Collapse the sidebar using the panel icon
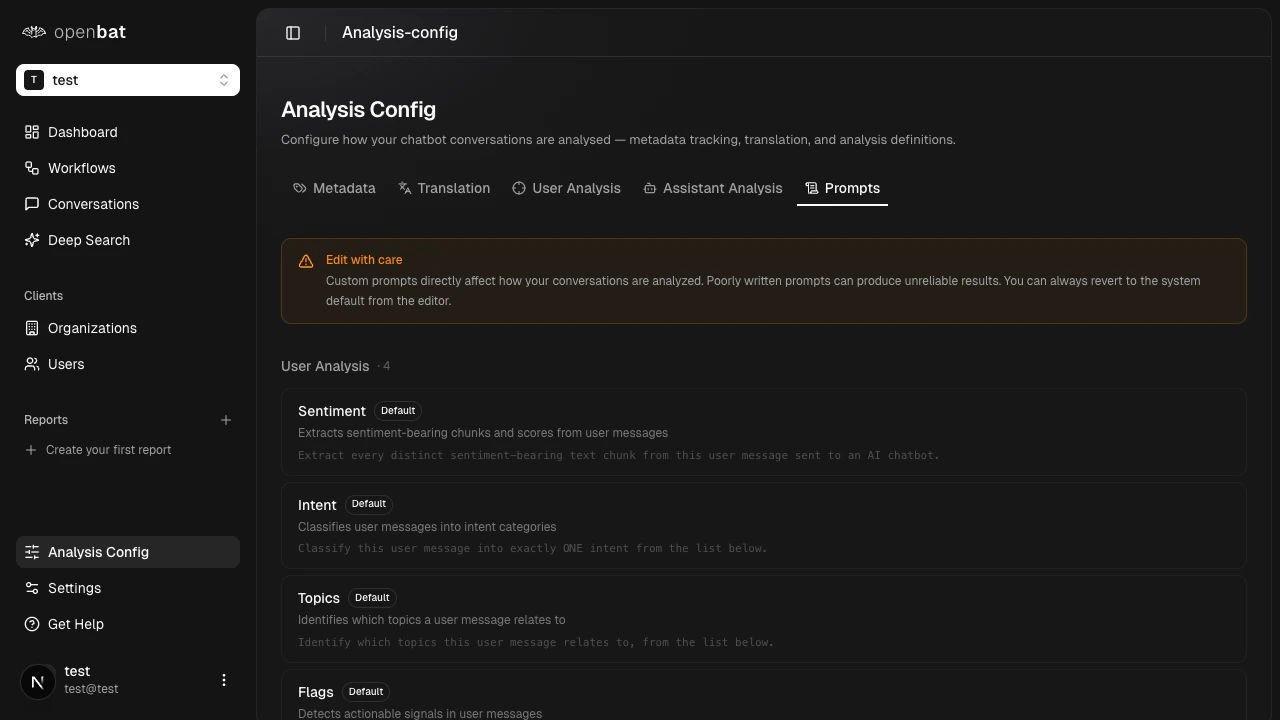The width and height of the screenshot is (1280, 720). click(x=293, y=32)
